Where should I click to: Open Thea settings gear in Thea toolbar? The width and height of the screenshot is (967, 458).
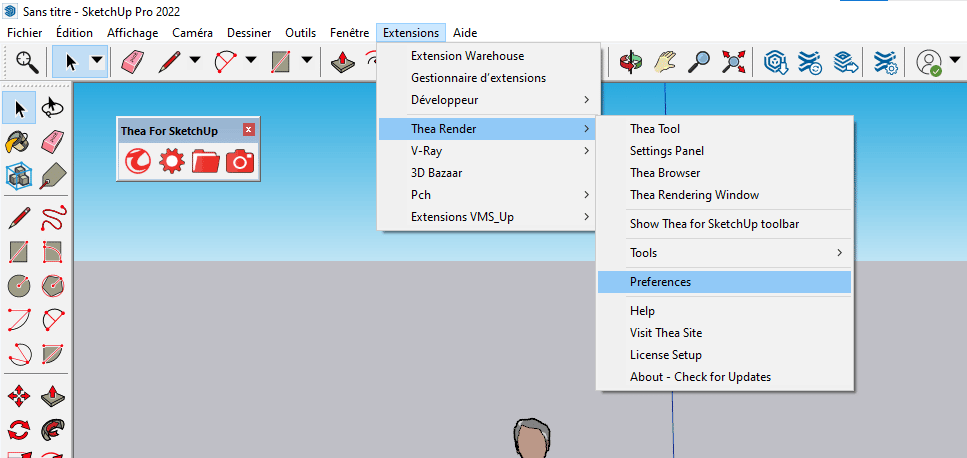171,161
